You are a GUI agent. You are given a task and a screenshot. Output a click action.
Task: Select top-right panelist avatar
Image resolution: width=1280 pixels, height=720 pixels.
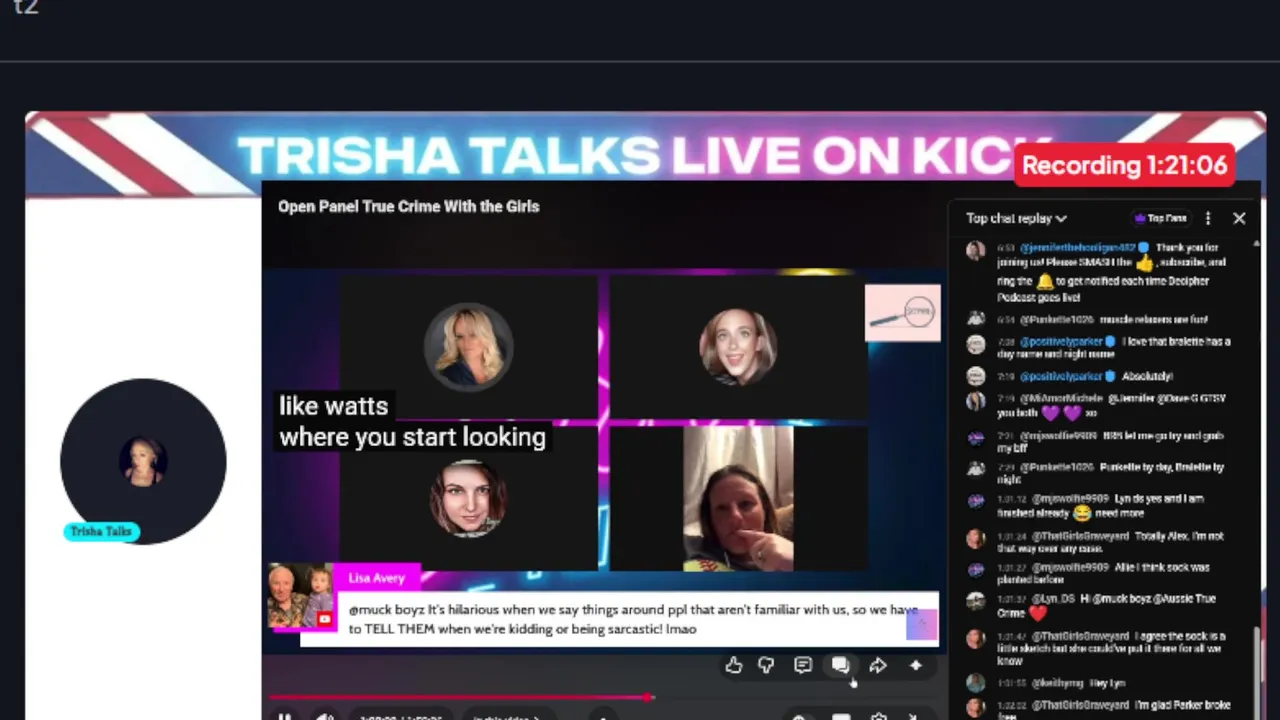(x=738, y=346)
